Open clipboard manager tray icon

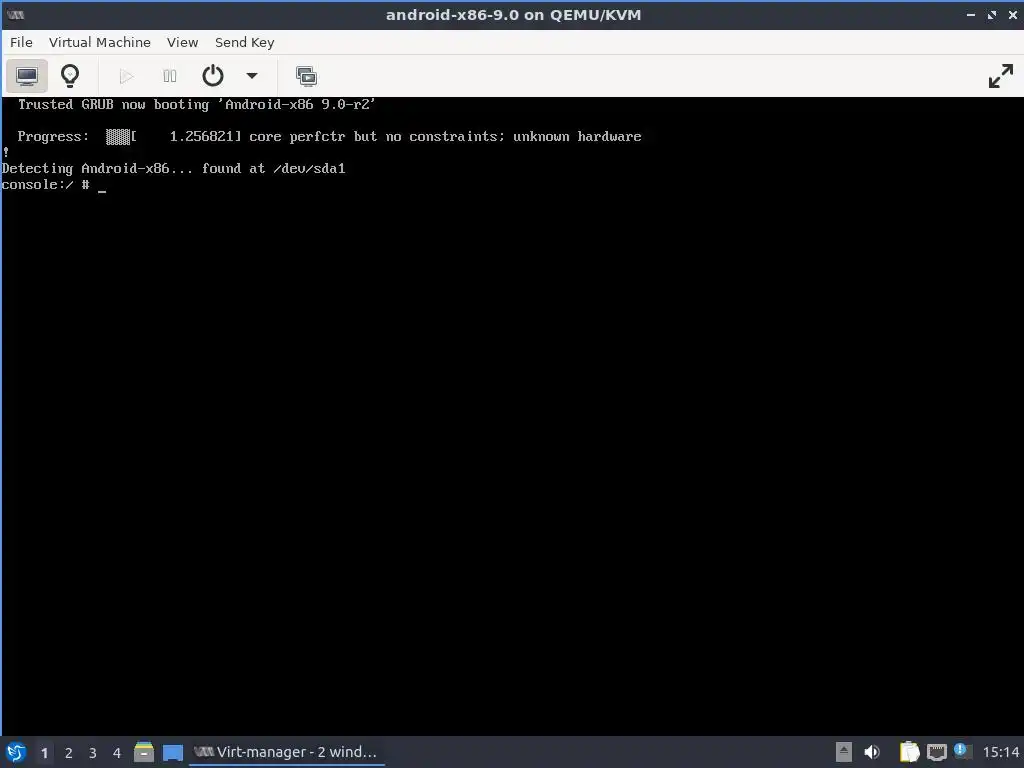[909, 752]
